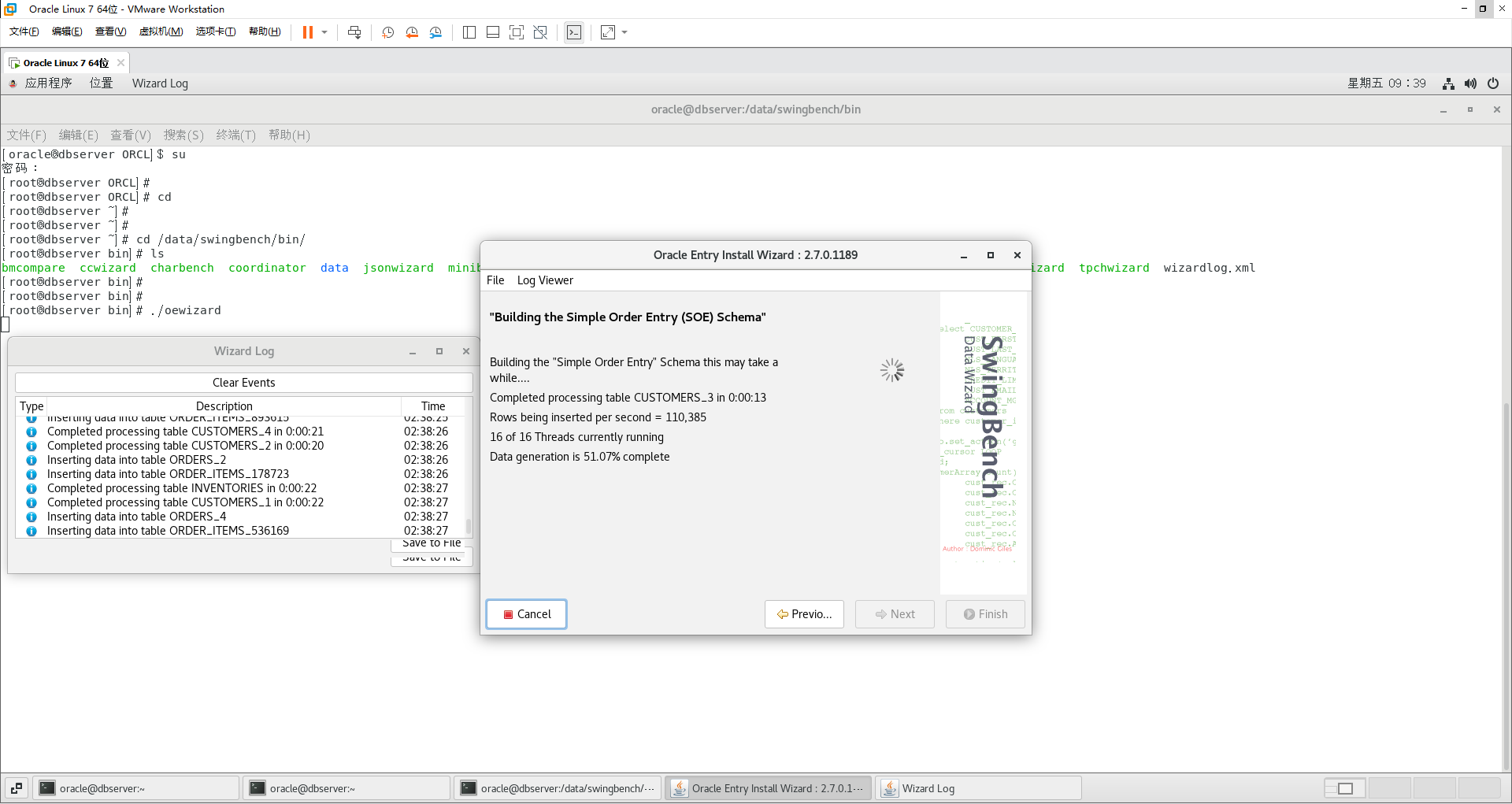Select row 'Inserting data into table ORDER_ITEMS_178723'

[x=240, y=474]
